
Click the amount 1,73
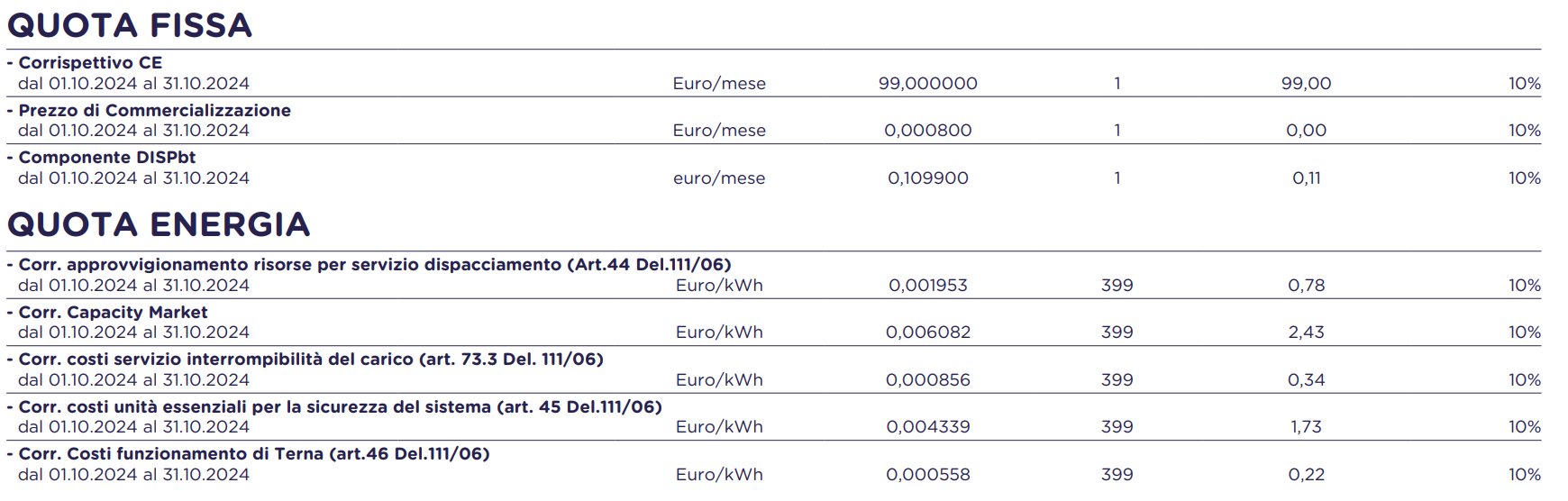point(1306,427)
